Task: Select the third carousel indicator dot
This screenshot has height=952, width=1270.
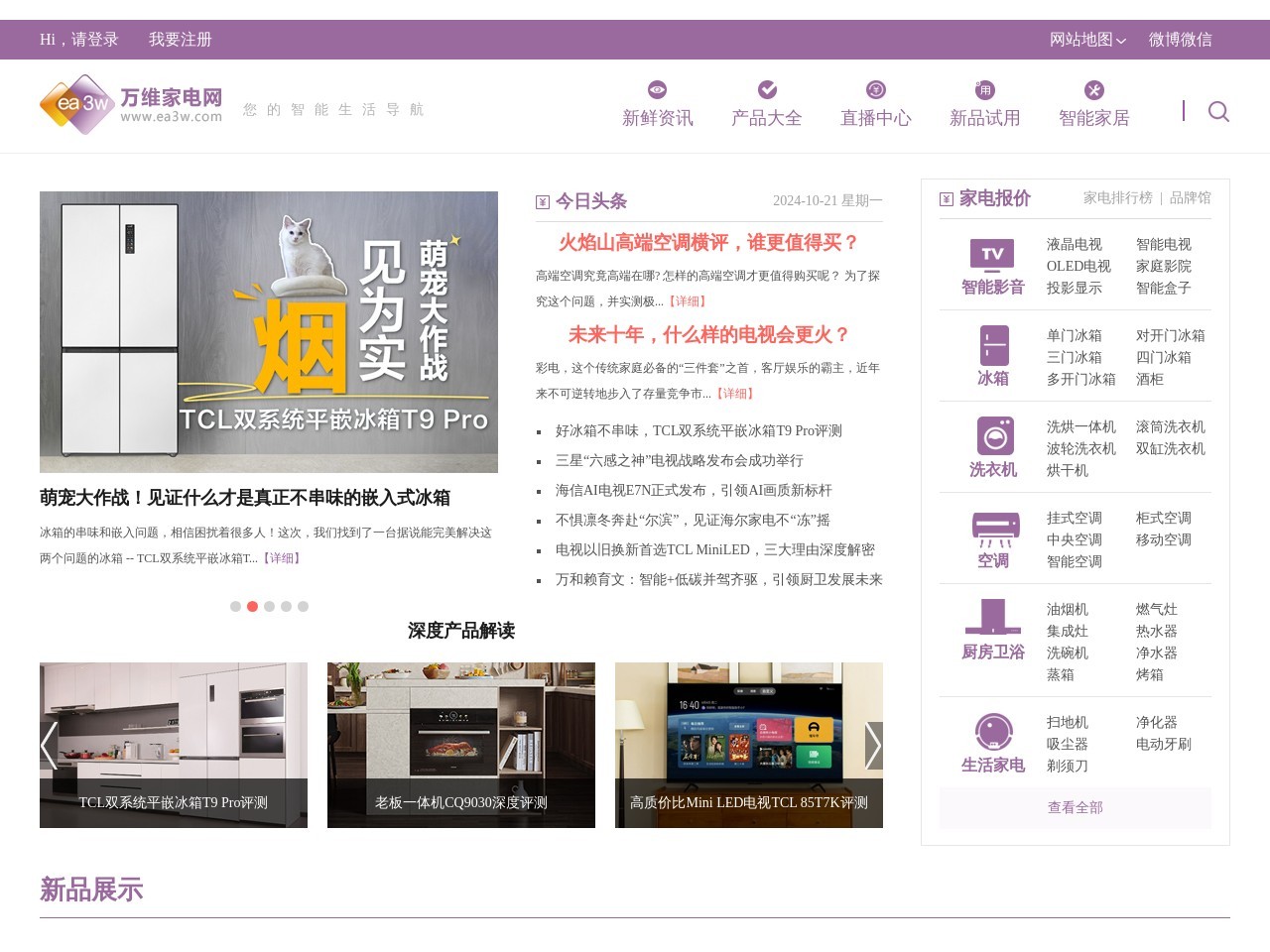Action: [269, 606]
